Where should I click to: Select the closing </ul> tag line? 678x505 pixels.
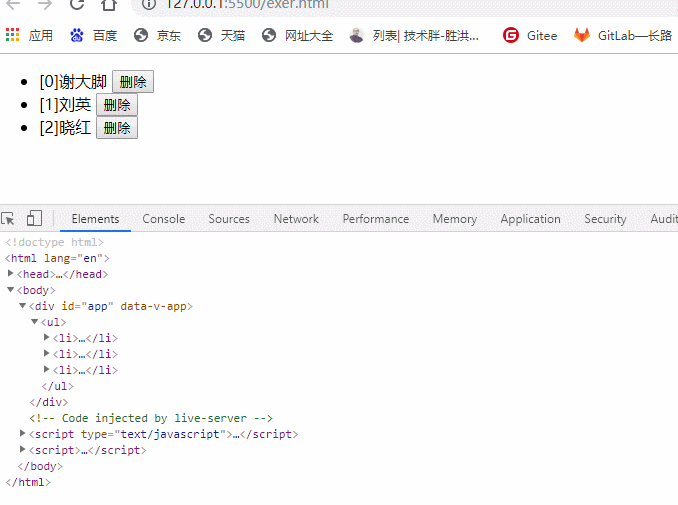pos(58,386)
